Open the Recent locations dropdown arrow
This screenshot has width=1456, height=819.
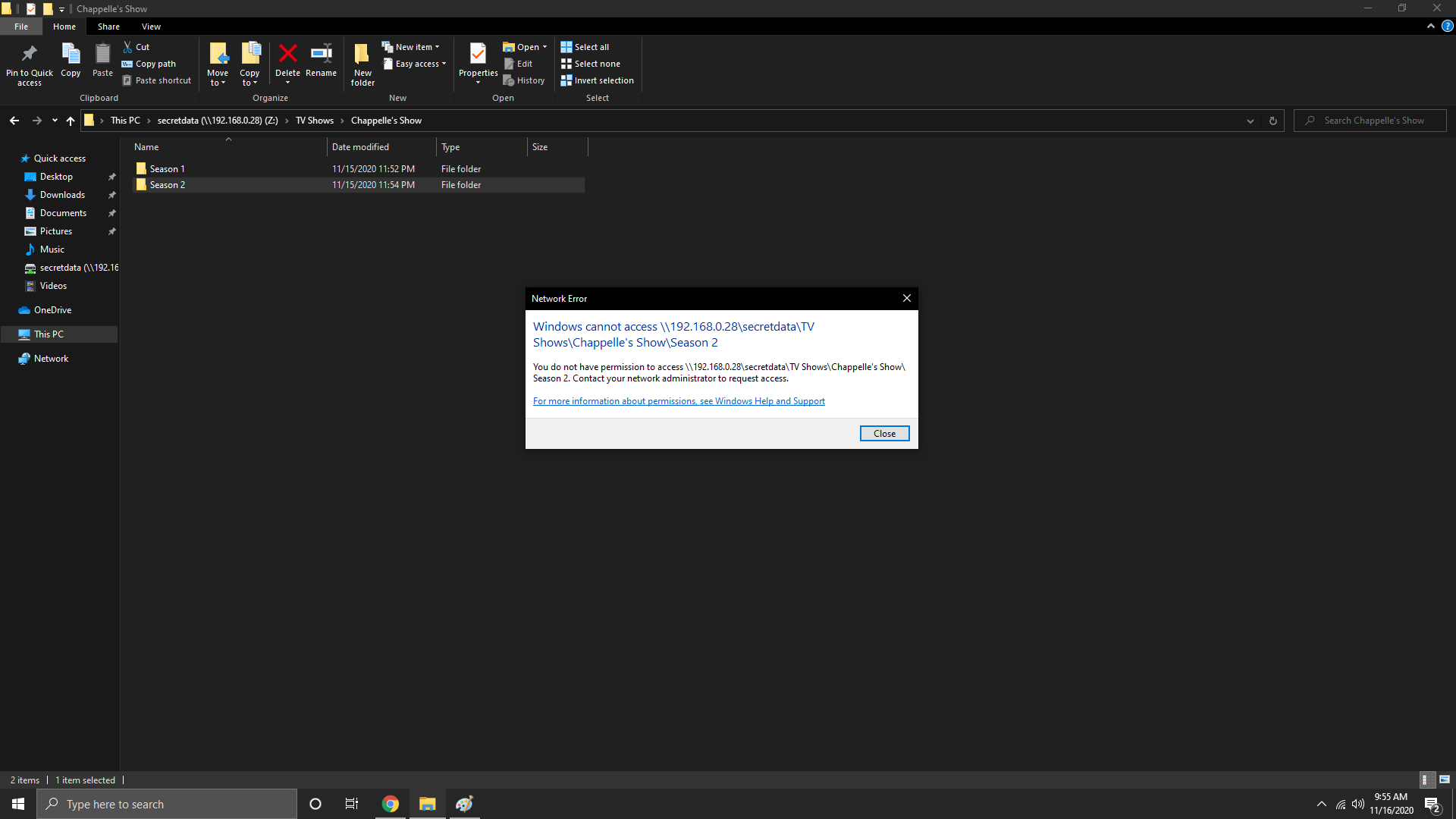tap(55, 121)
